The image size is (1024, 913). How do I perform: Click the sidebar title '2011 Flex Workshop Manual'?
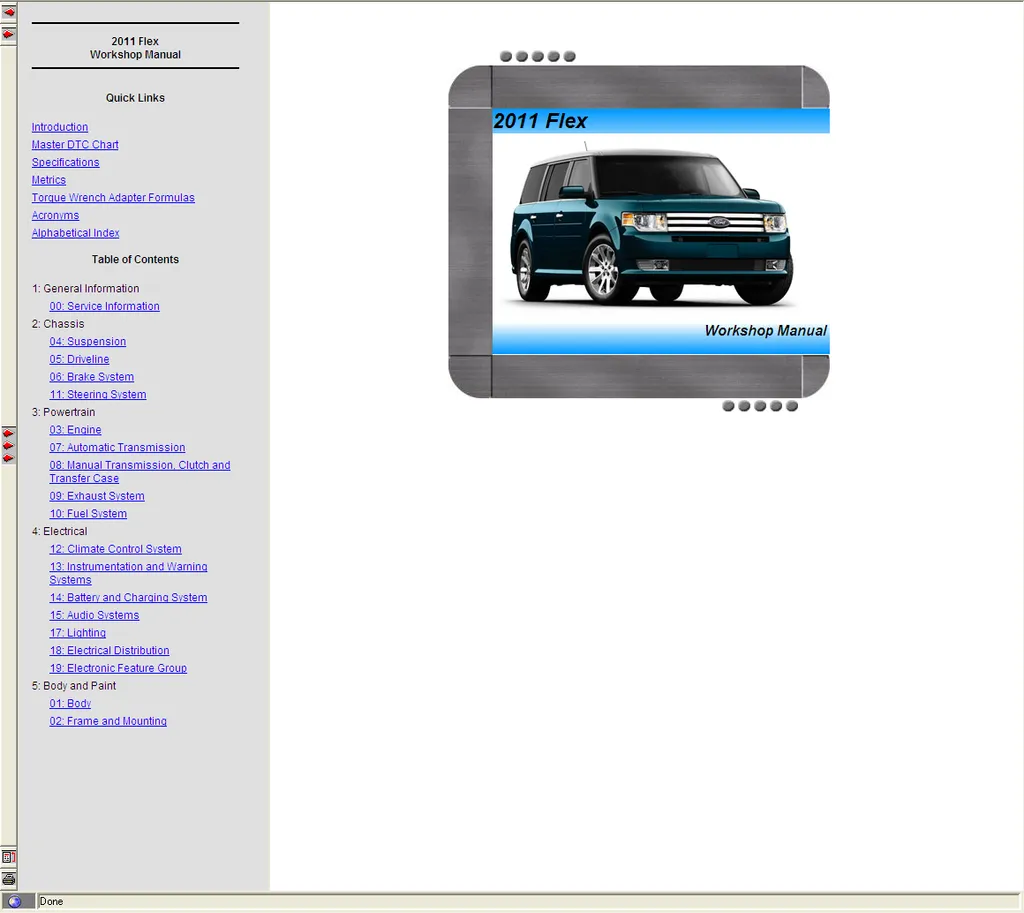coord(135,48)
